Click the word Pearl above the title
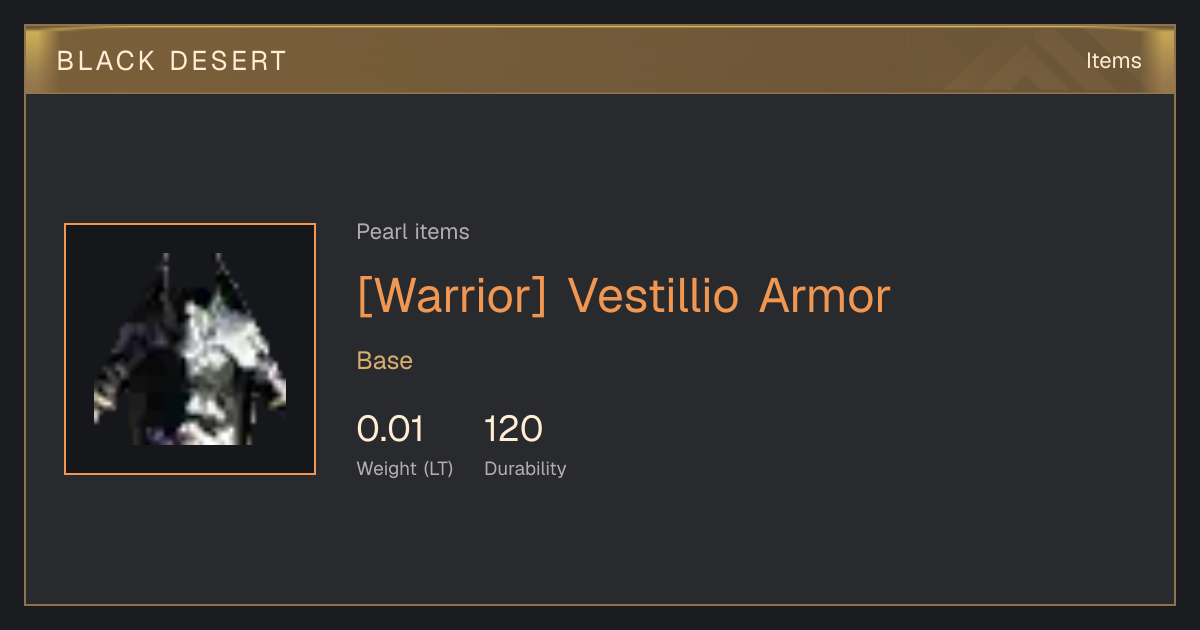Screen dimensions: 1200x630 pos(379,232)
